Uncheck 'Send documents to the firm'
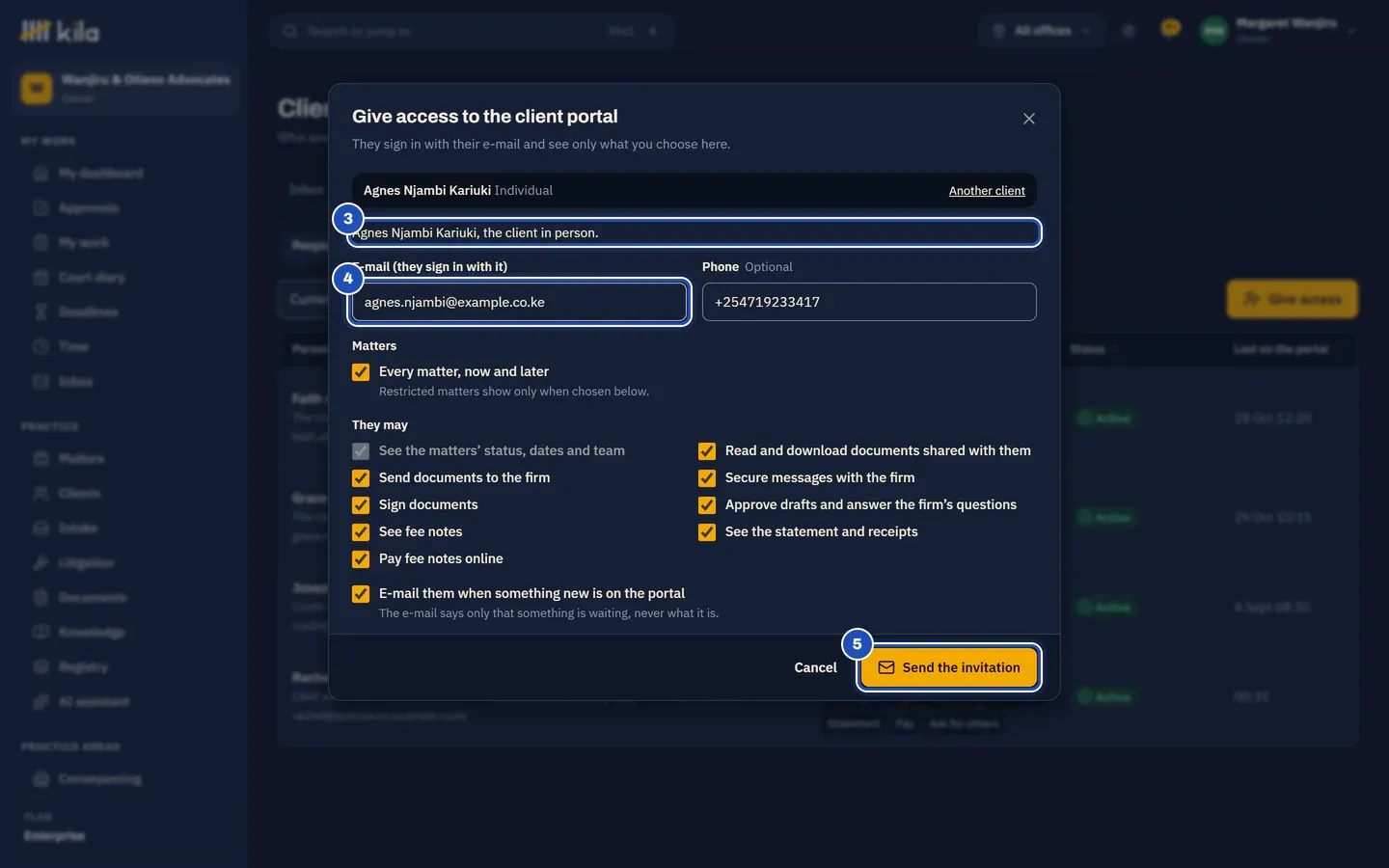Image resolution: width=1389 pixels, height=868 pixels. pos(361,478)
